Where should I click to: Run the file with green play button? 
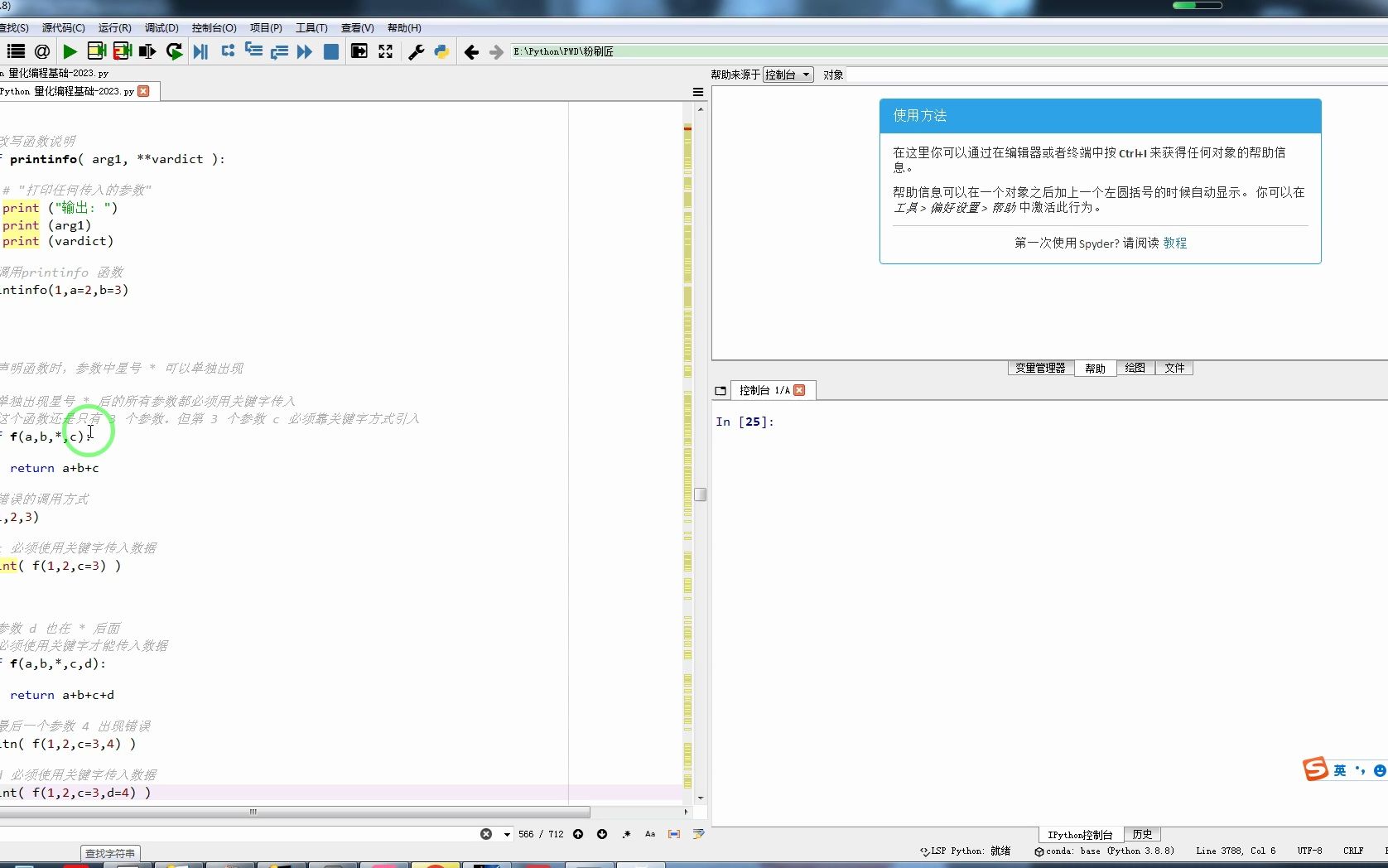coord(70,51)
